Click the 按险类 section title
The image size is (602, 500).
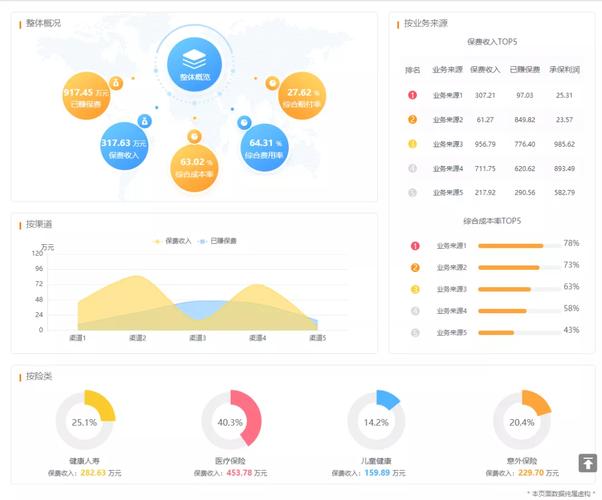(39, 376)
